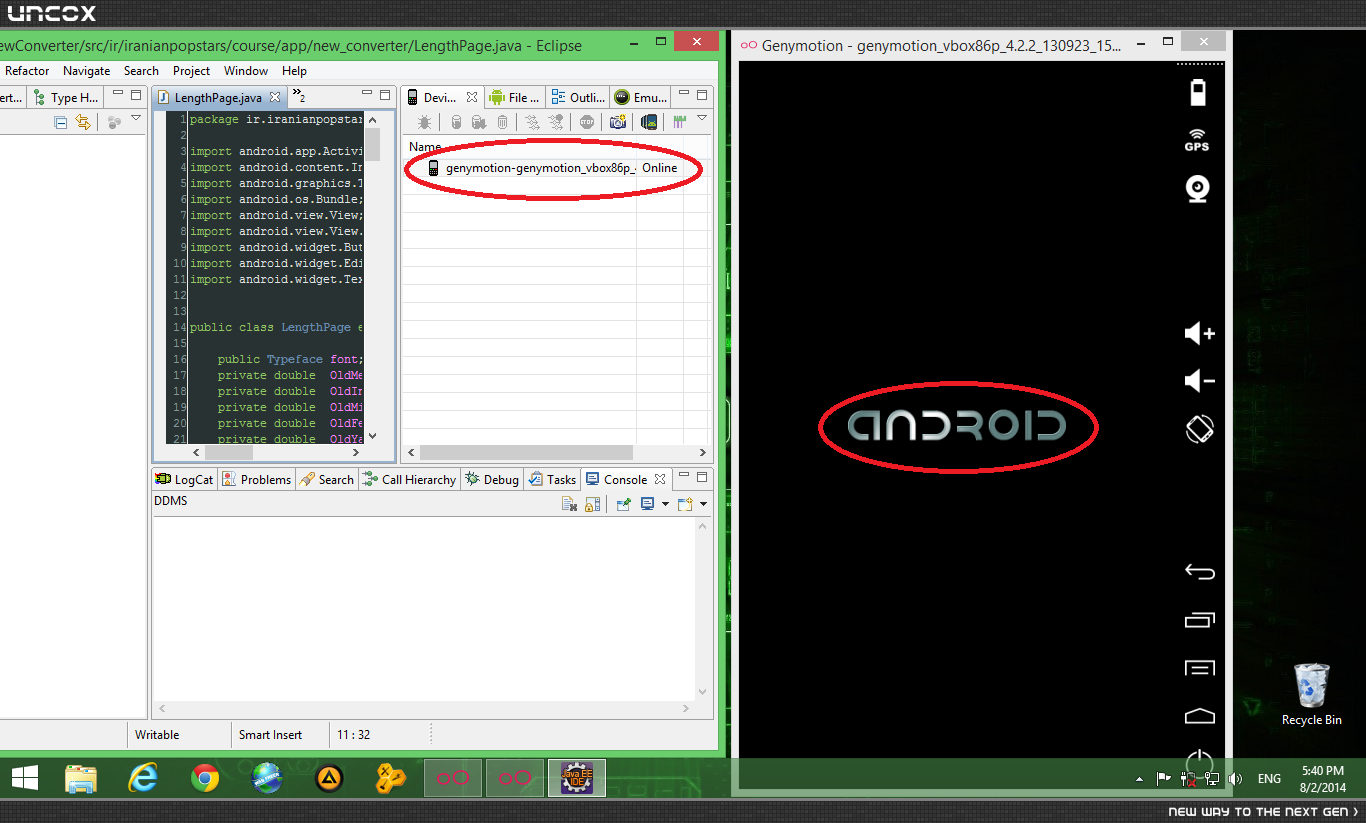Open the Search menu in menu bar
The image size is (1366, 823).
[142, 71]
